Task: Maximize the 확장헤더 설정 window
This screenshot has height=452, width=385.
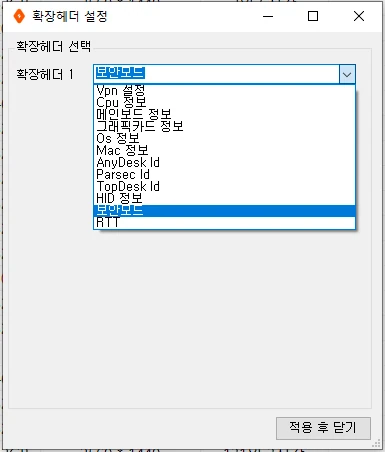Action: coord(313,16)
